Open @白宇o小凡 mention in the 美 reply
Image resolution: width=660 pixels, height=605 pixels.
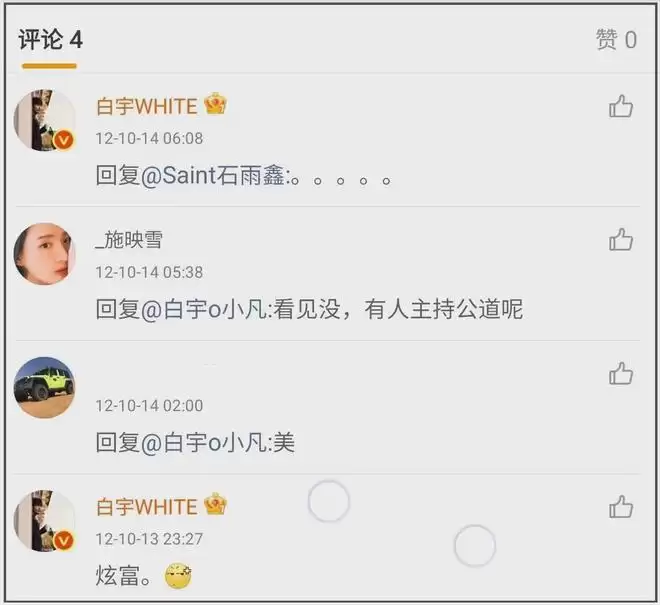point(205,442)
